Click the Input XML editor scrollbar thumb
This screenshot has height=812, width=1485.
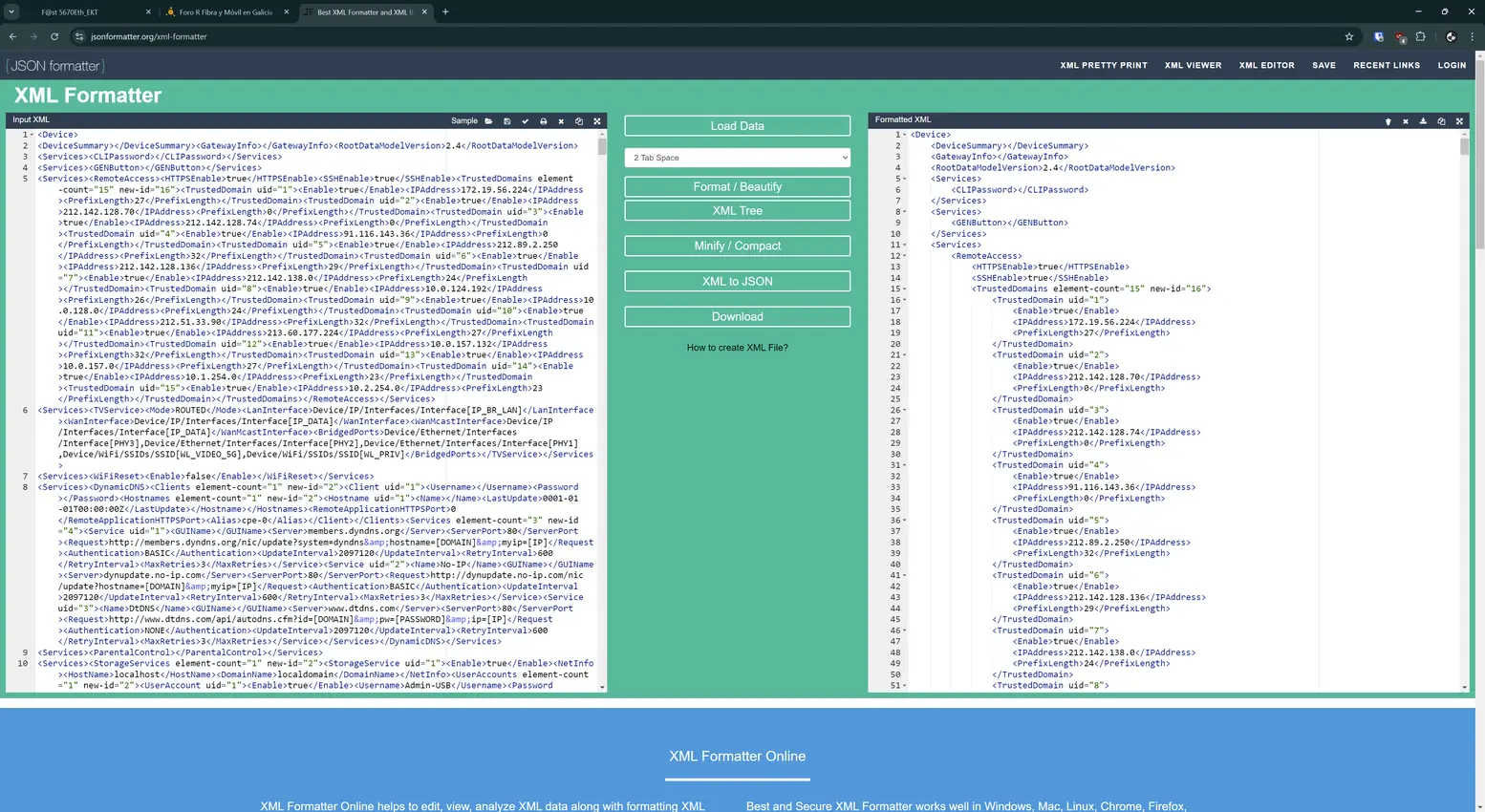tap(602, 147)
